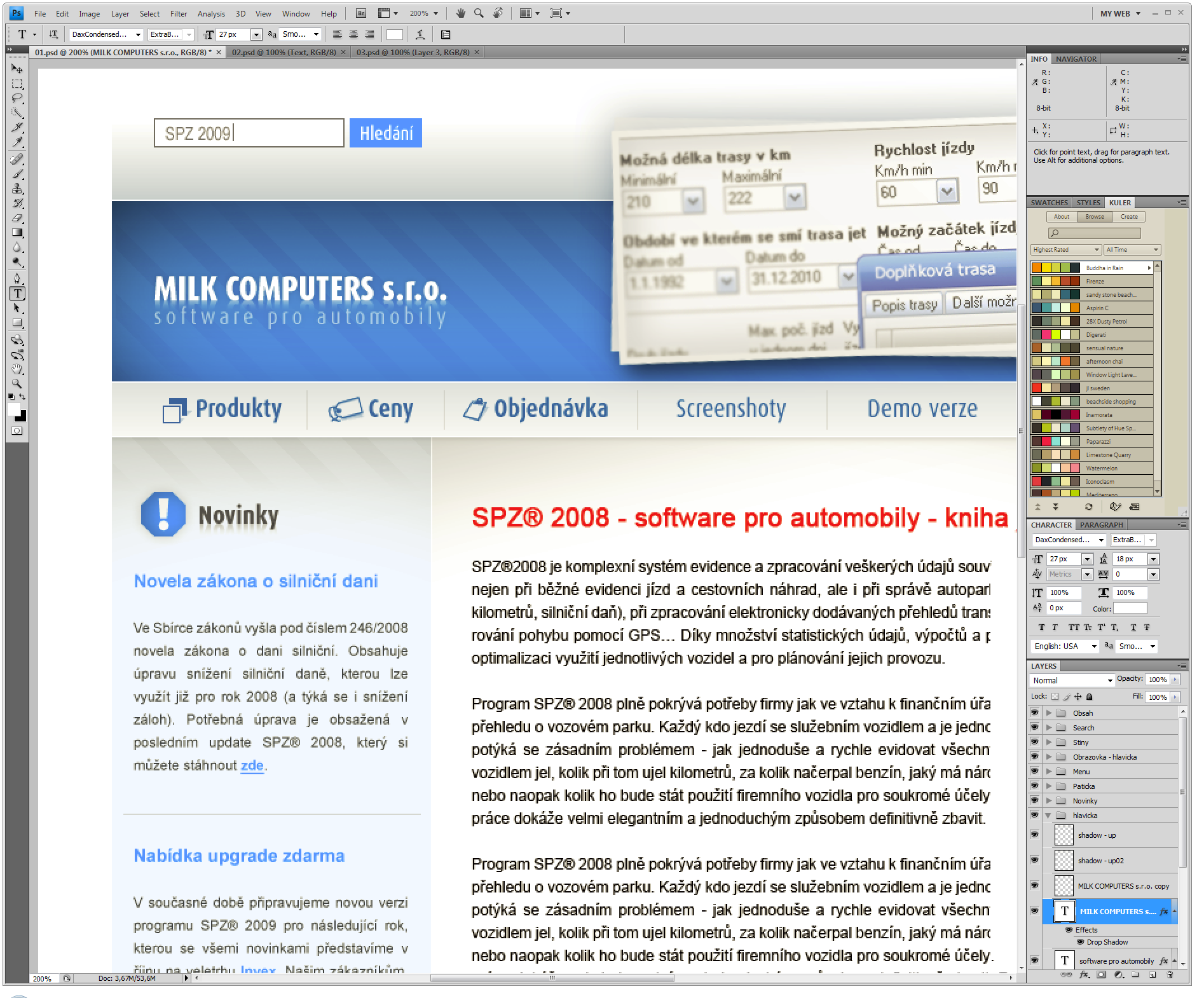Expand the Obsah layer group

click(x=1049, y=713)
